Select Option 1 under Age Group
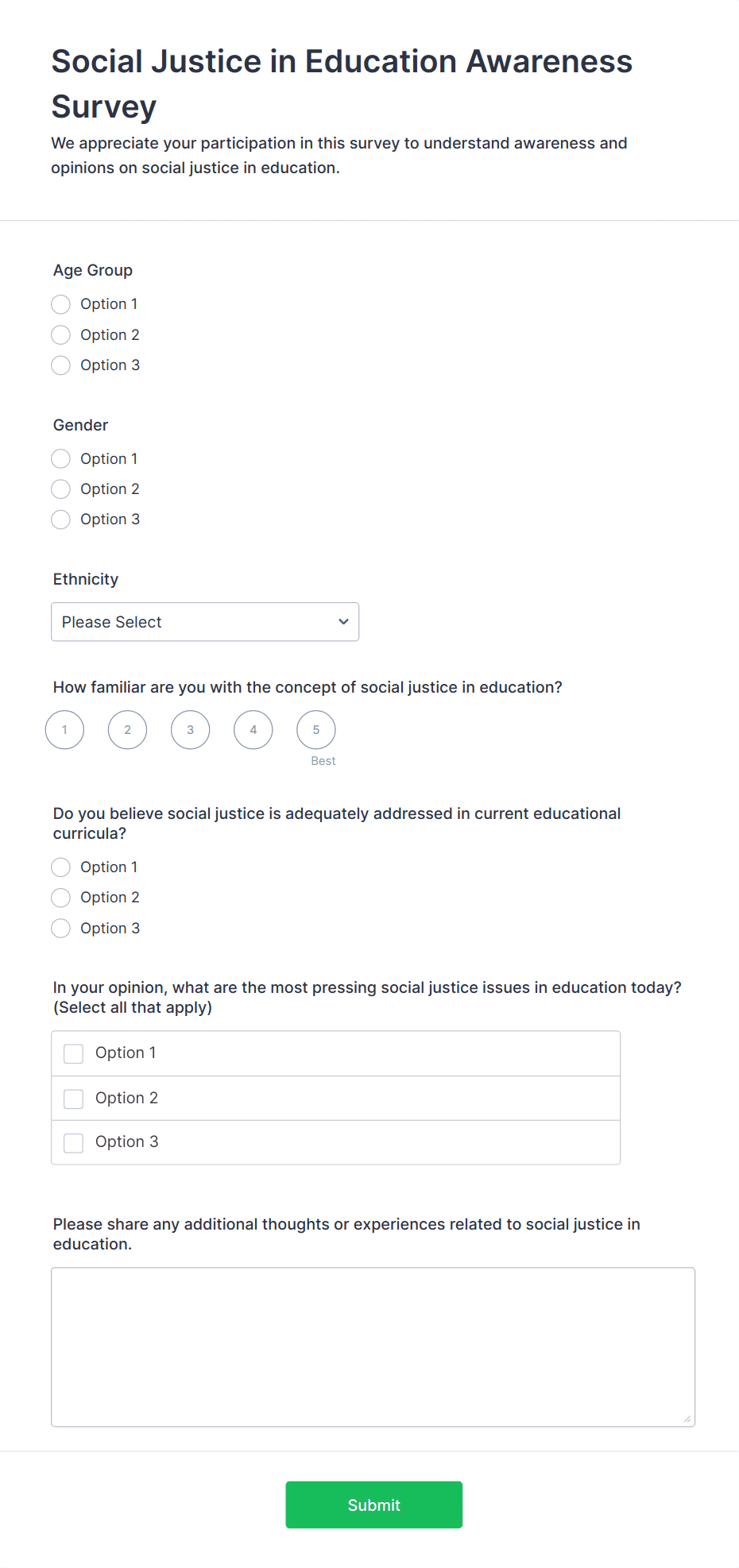The height and width of the screenshot is (1568, 739). click(61, 304)
